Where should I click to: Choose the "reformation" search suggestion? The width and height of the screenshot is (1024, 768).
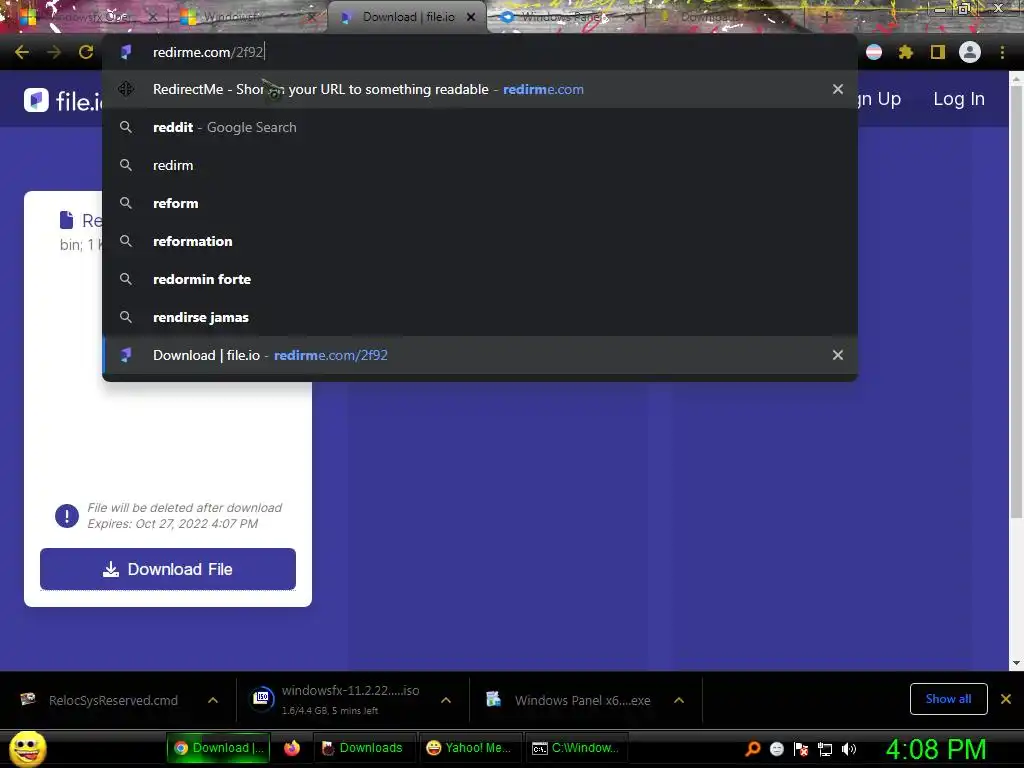click(x=479, y=241)
